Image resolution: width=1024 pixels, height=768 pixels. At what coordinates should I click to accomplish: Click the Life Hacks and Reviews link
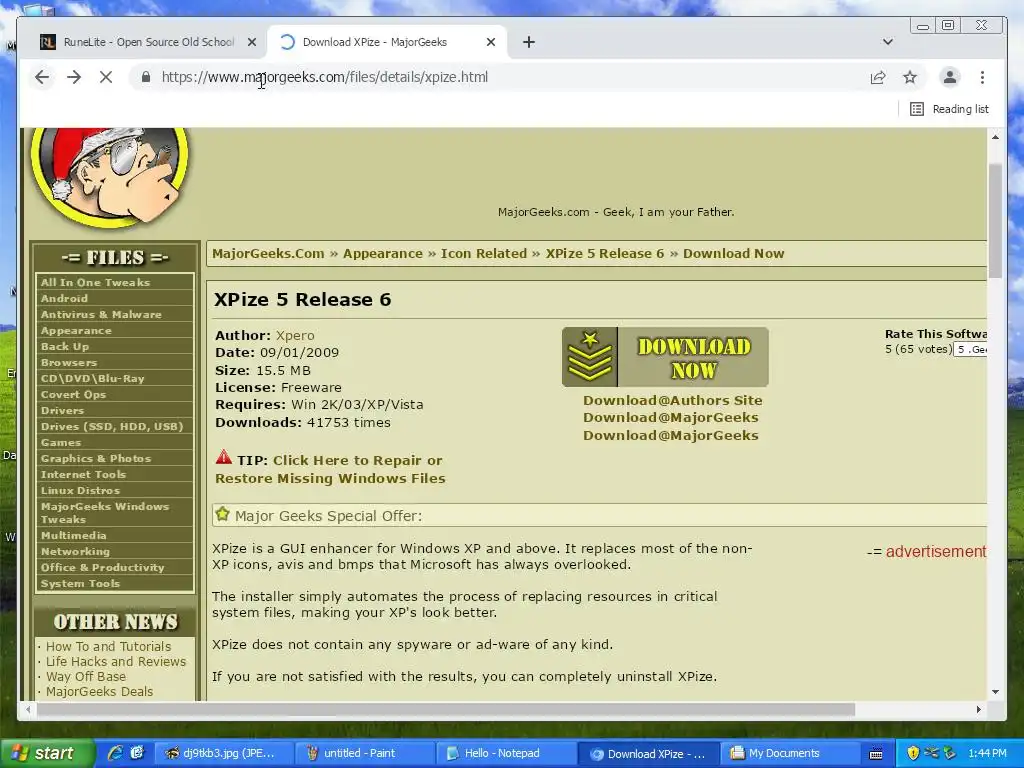116,662
